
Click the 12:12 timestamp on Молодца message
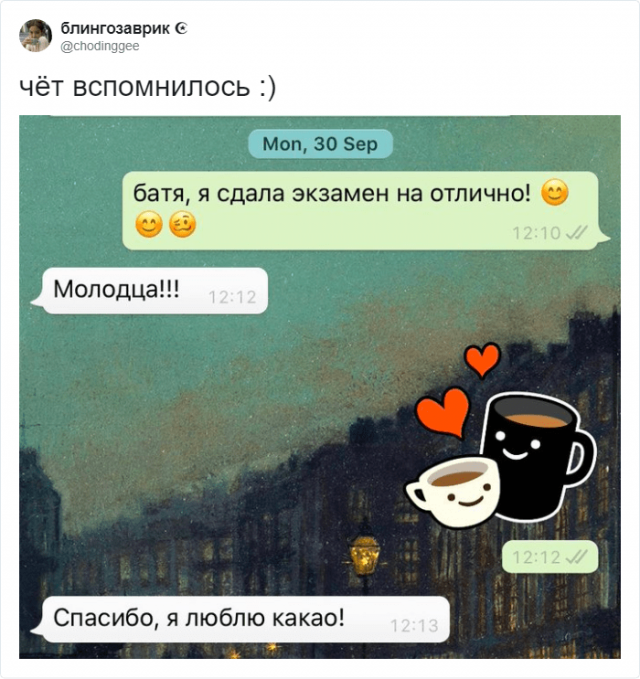pos(233,297)
